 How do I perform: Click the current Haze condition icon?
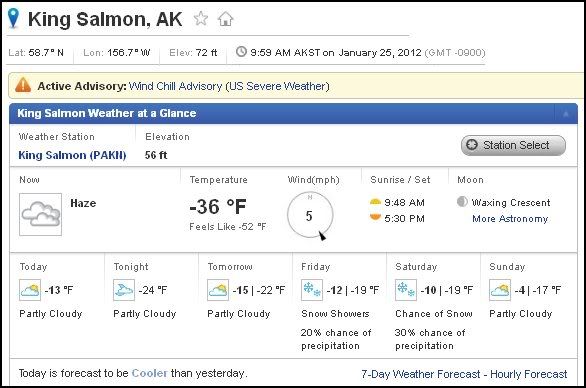[x=40, y=214]
